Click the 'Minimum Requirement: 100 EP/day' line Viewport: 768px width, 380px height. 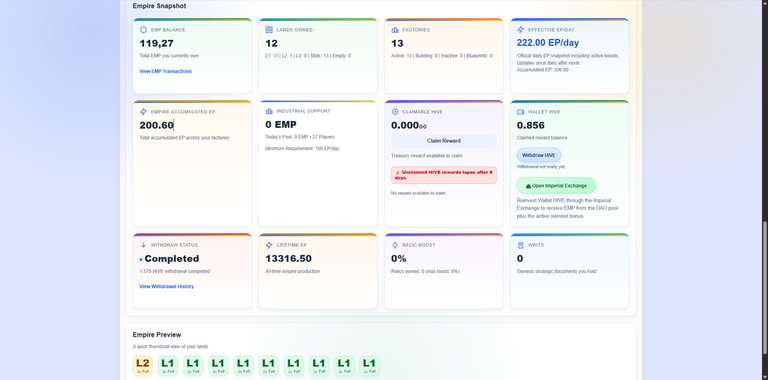pyautogui.click(x=302, y=148)
